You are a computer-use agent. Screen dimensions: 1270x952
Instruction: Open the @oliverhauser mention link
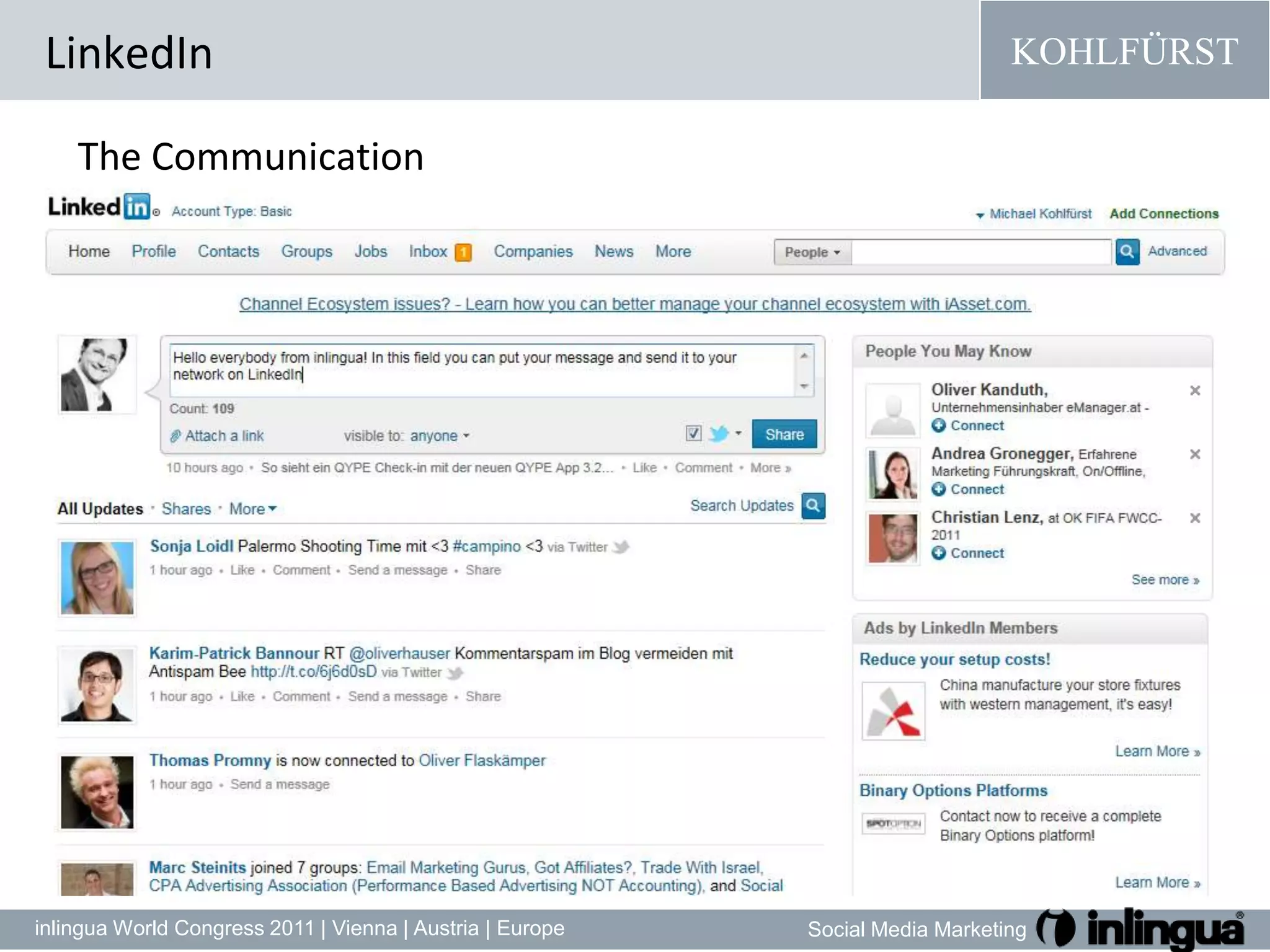coord(399,654)
